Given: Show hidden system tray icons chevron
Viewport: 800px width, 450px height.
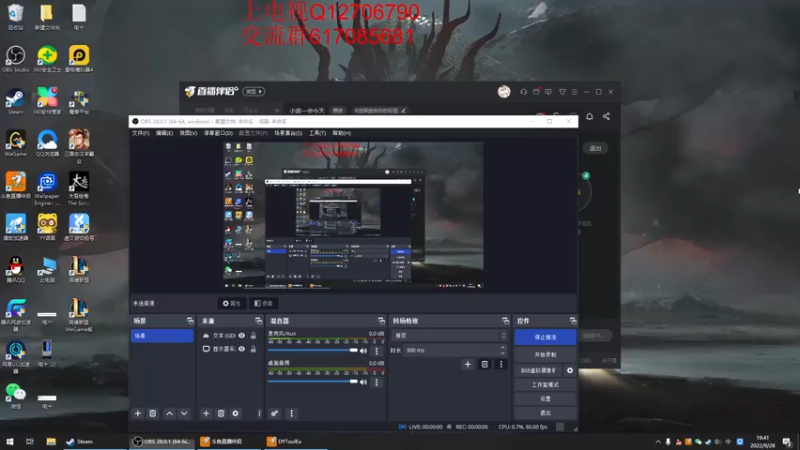Looking at the screenshot, I should click(x=658, y=442).
